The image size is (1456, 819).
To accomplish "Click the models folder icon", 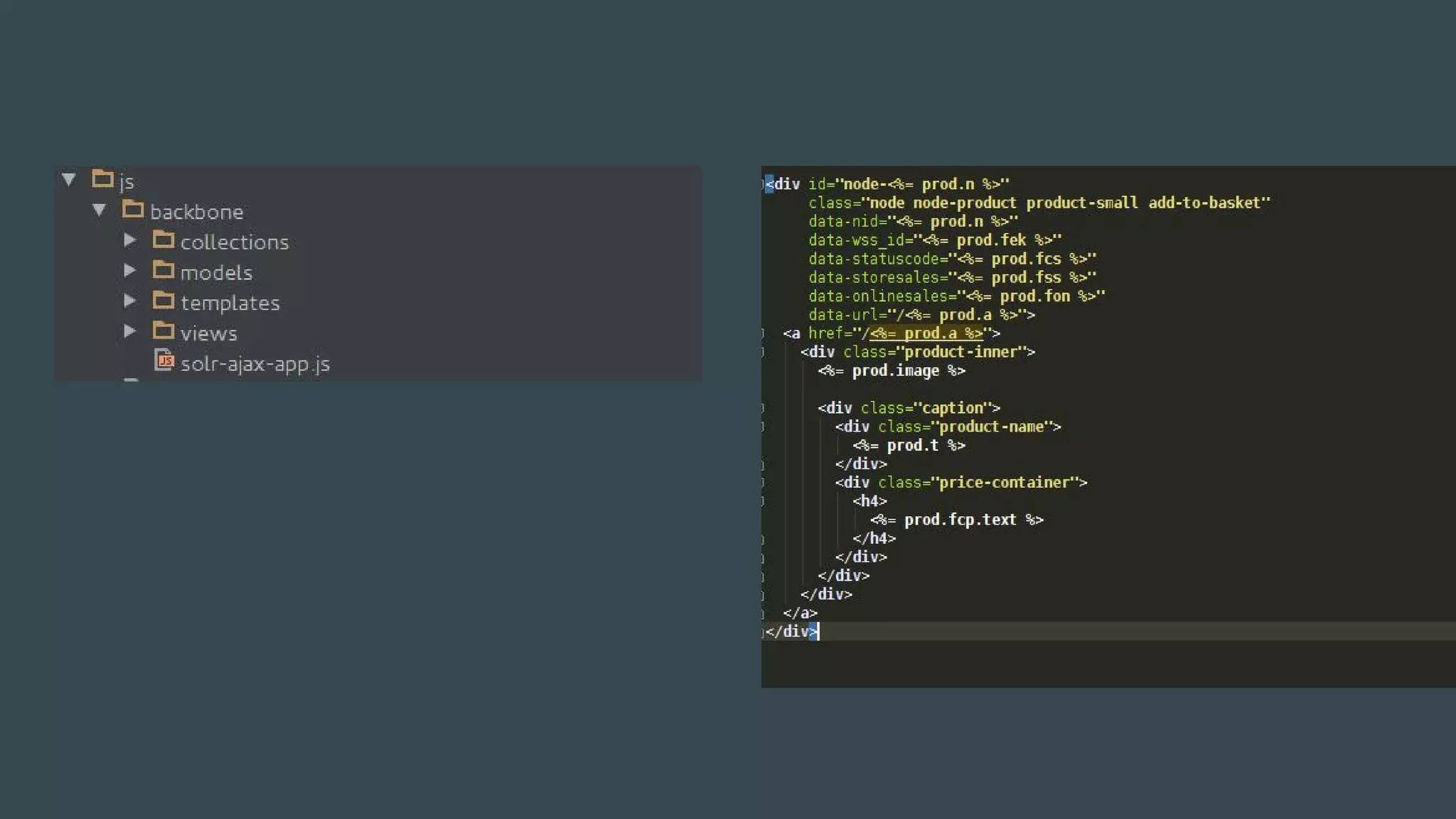I will point(164,270).
